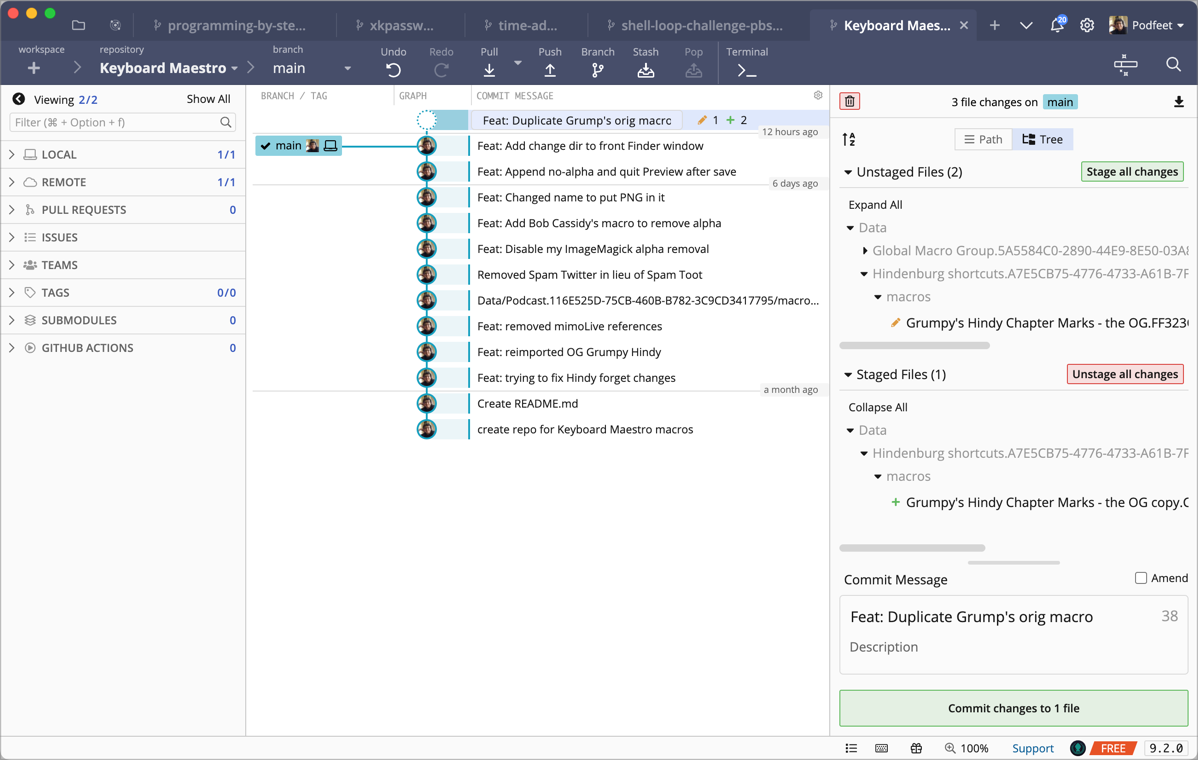1198x760 pixels.
Task: Expand the PULL REQUESTS section
Action: [84, 210]
